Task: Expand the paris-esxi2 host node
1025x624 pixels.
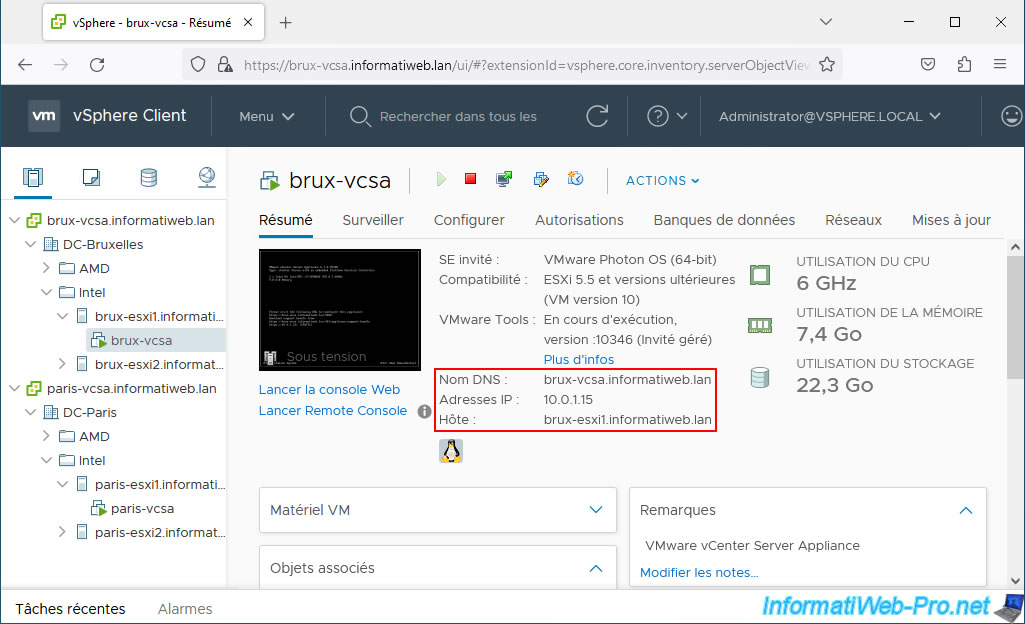Action: click(62, 532)
